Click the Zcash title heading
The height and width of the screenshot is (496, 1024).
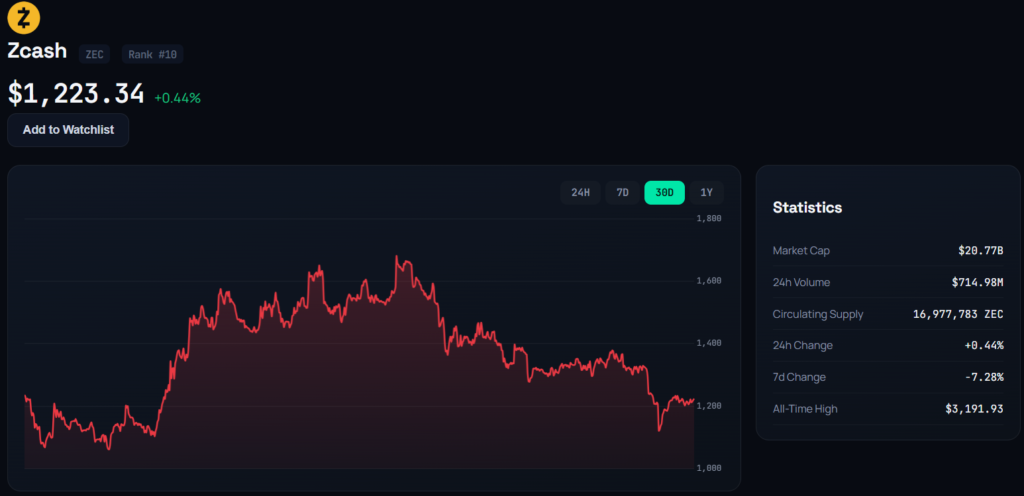(37, 51)
